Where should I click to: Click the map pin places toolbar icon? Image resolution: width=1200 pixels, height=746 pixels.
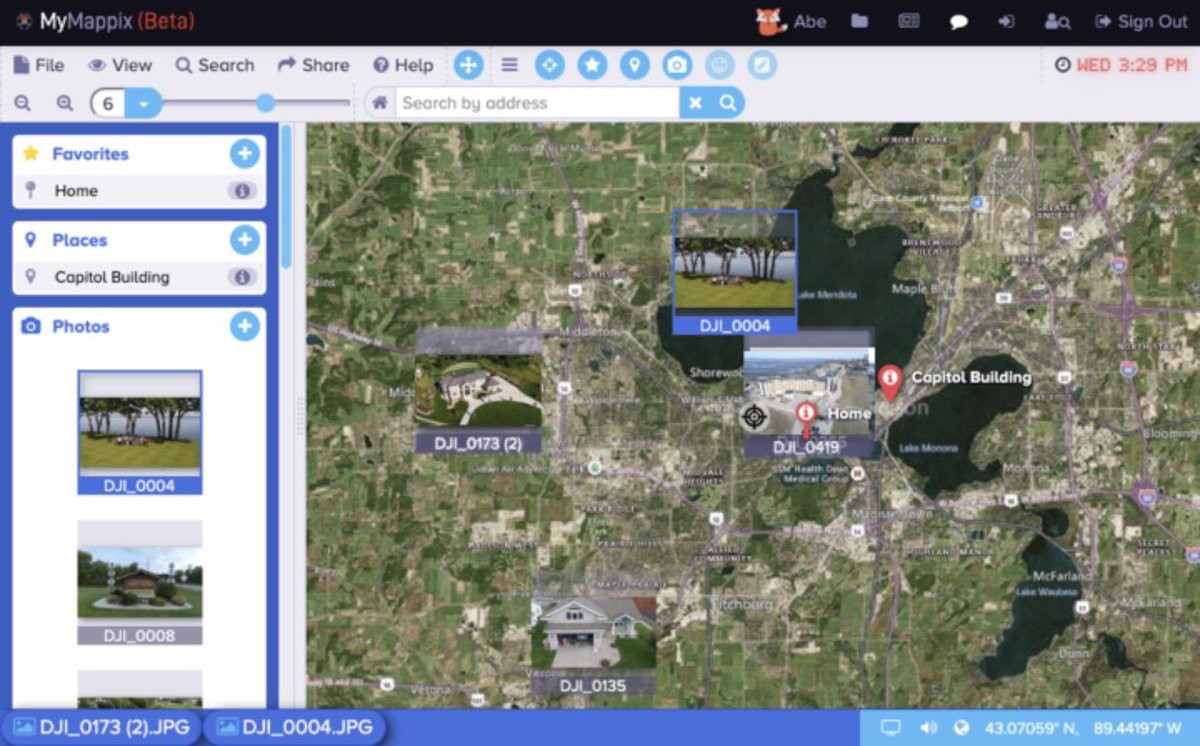pos(634,65)
